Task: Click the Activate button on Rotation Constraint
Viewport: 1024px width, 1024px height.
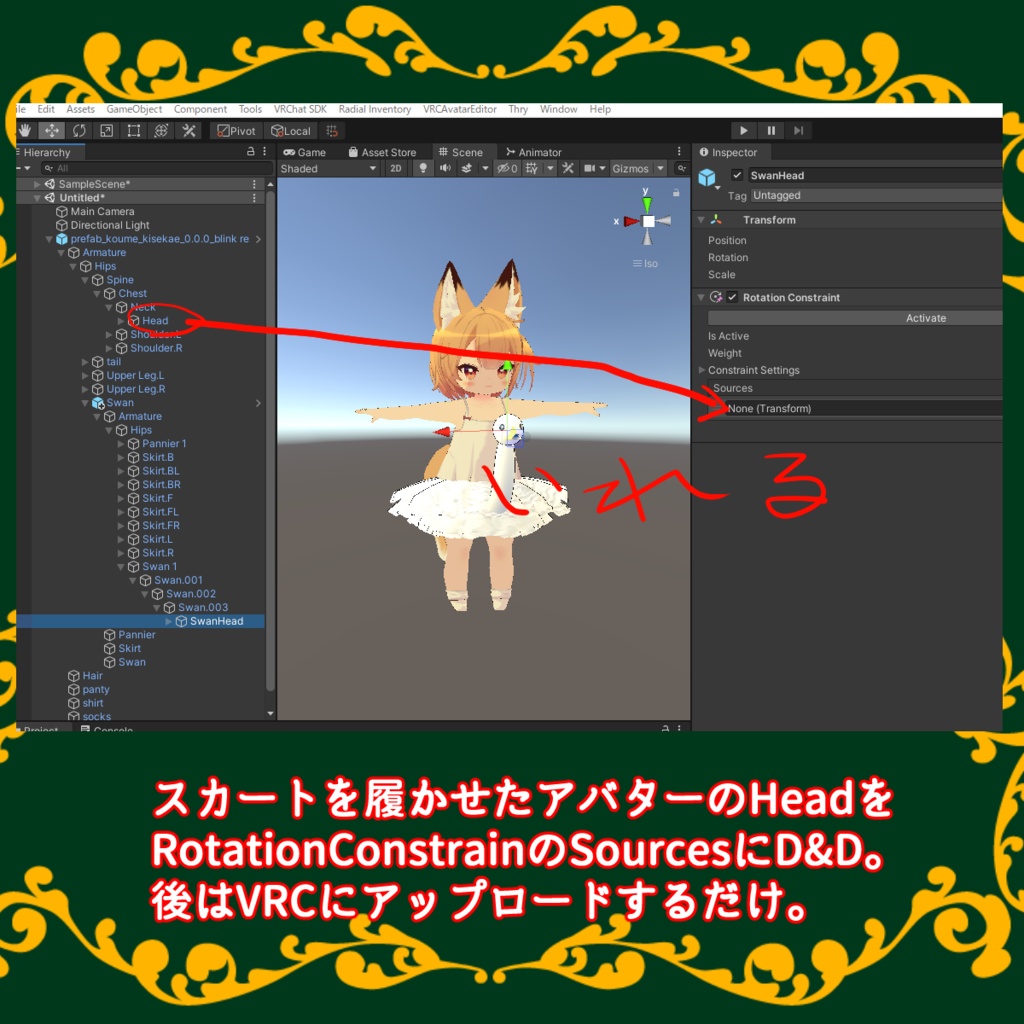Action: pos(925,317)
